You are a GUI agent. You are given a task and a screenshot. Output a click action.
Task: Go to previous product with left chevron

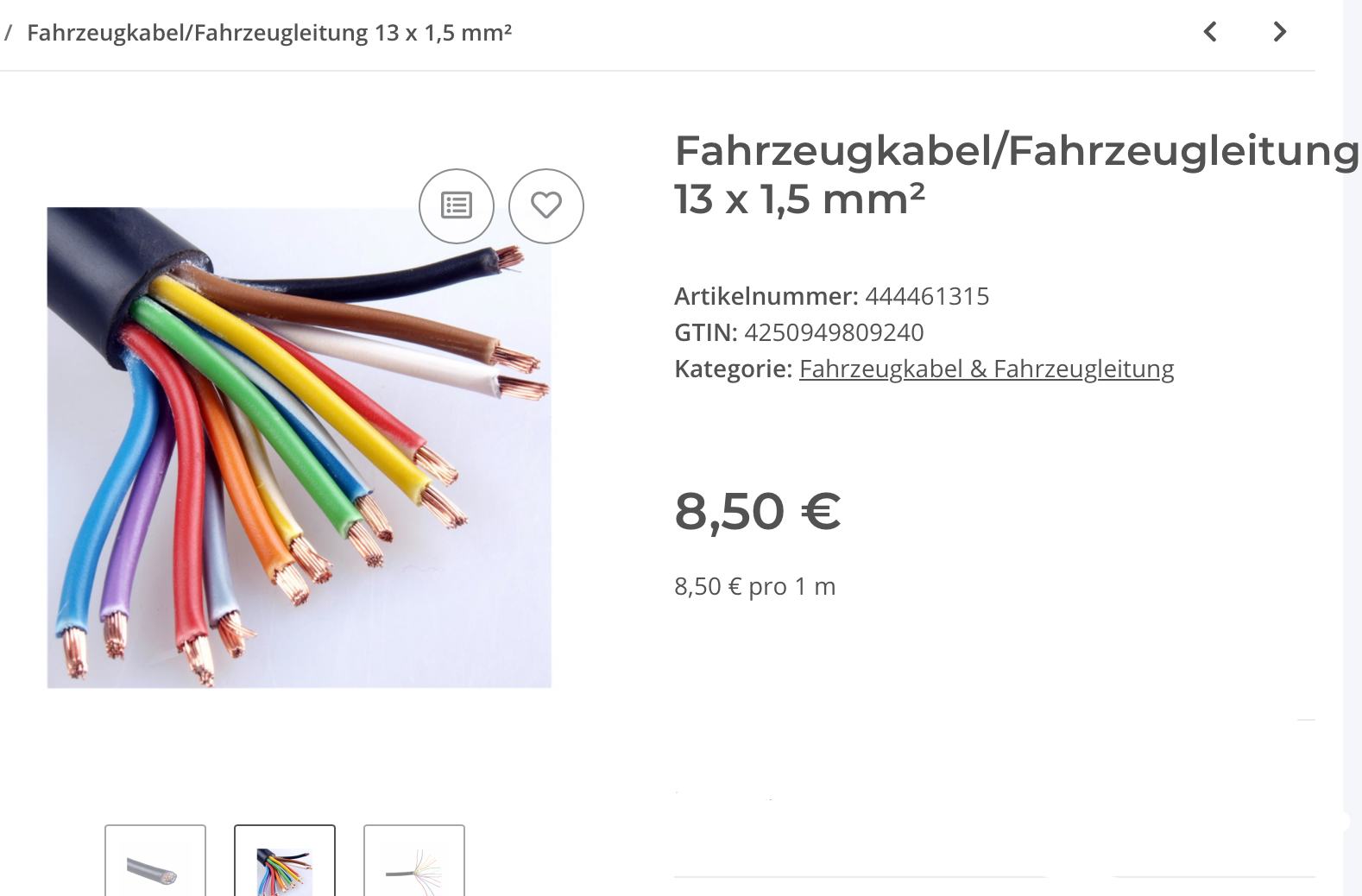pyautogui.click(x=1211, y=32)
